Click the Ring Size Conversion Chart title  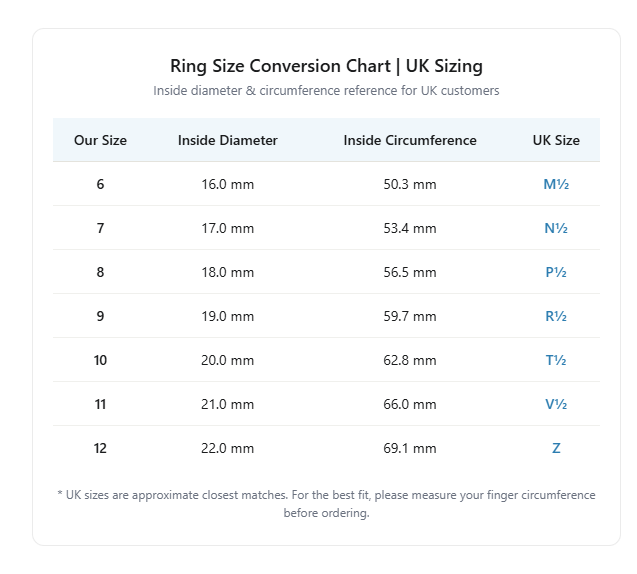coord(326,66)
